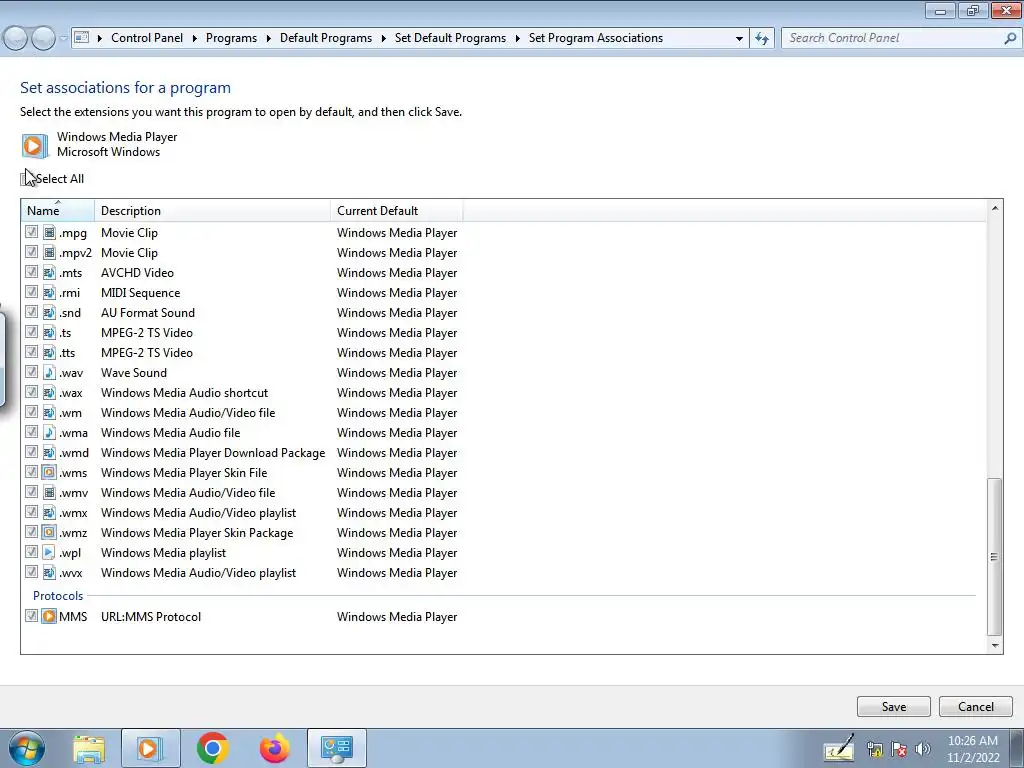
Task: Click the Back navigation button
Action: (16, 39)
